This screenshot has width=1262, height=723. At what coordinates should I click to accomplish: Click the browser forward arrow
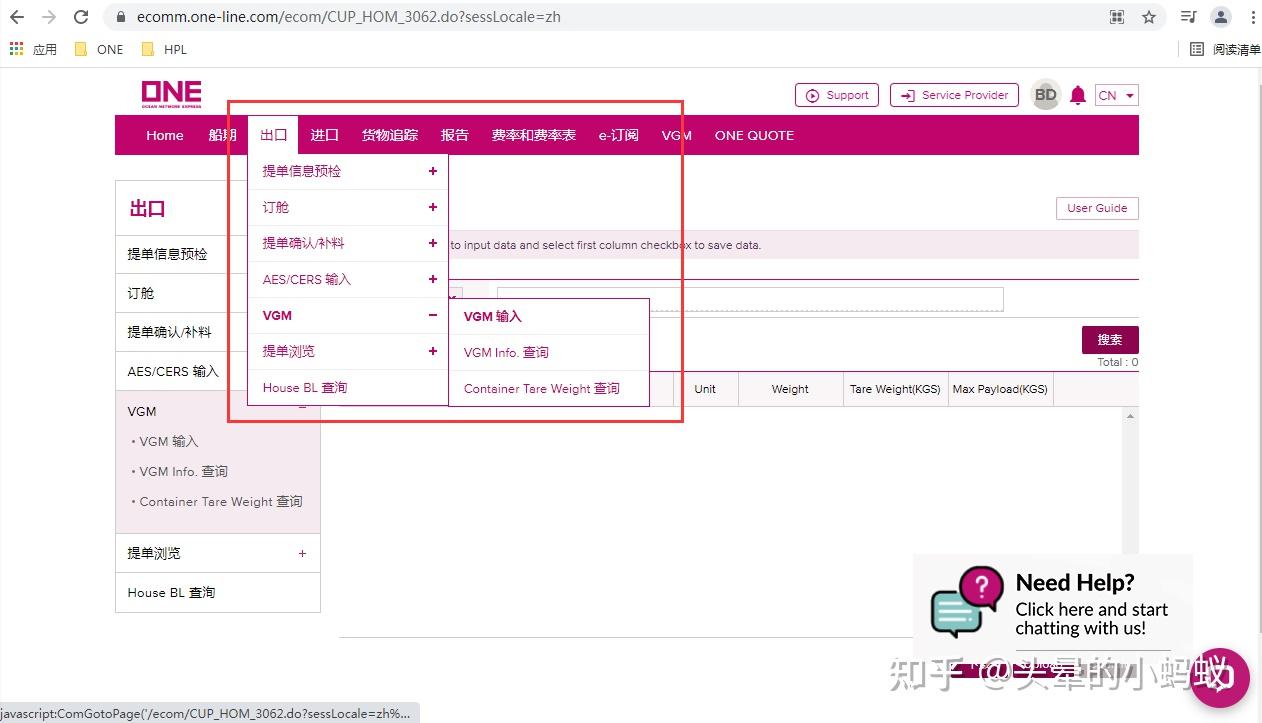[49, 17]
